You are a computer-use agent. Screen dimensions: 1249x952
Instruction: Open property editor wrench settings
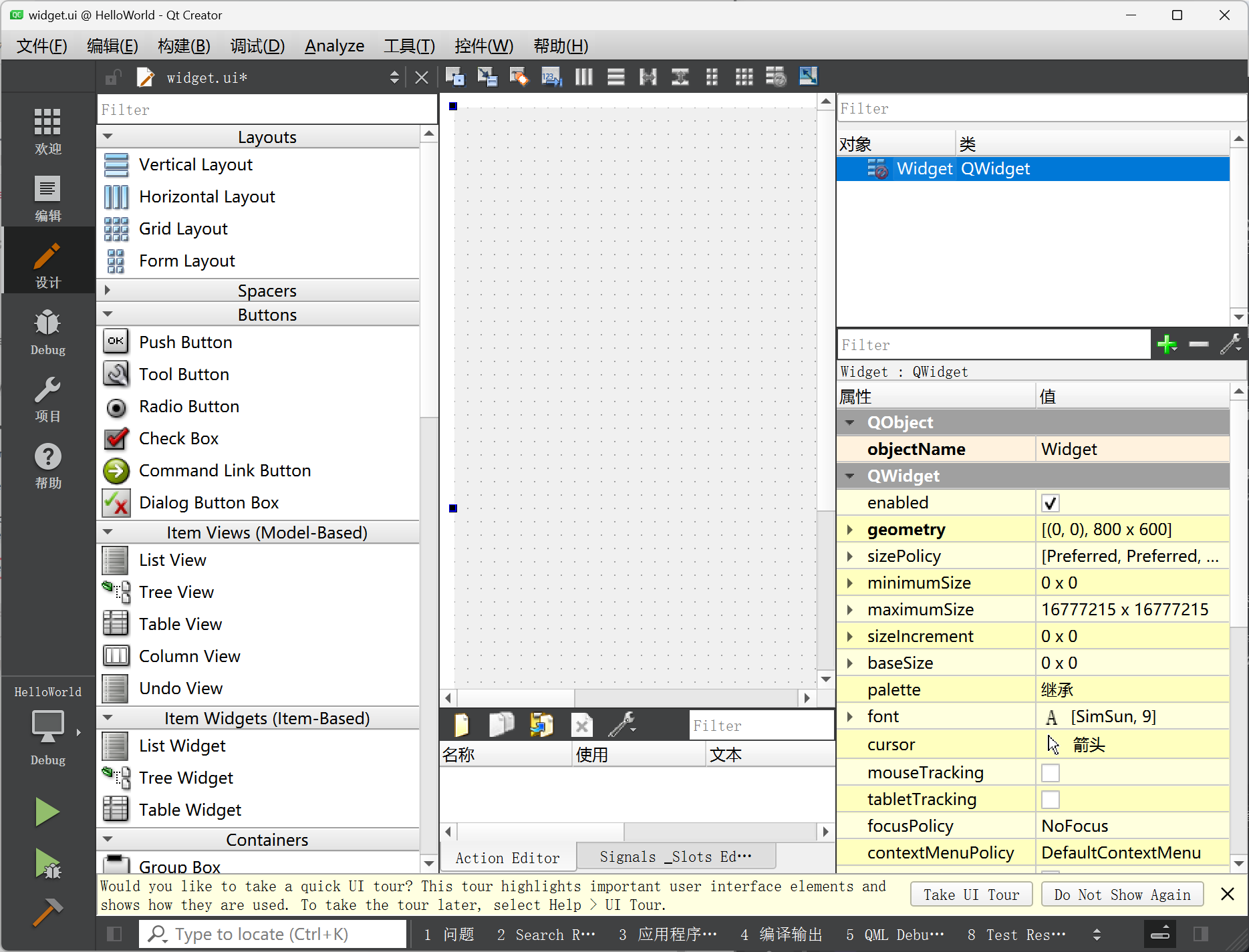pyautogui.click(x=1231, y=345)
